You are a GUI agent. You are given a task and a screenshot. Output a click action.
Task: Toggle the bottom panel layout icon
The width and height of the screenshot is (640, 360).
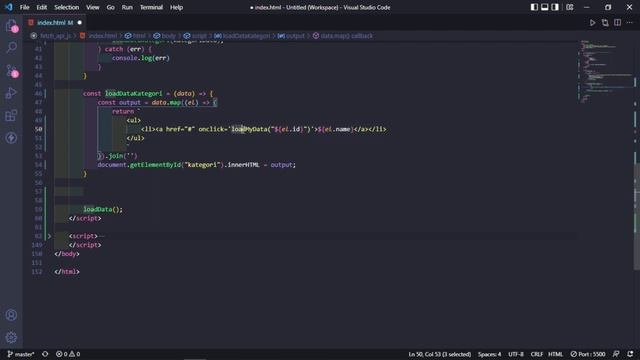(x=544, y=7)
